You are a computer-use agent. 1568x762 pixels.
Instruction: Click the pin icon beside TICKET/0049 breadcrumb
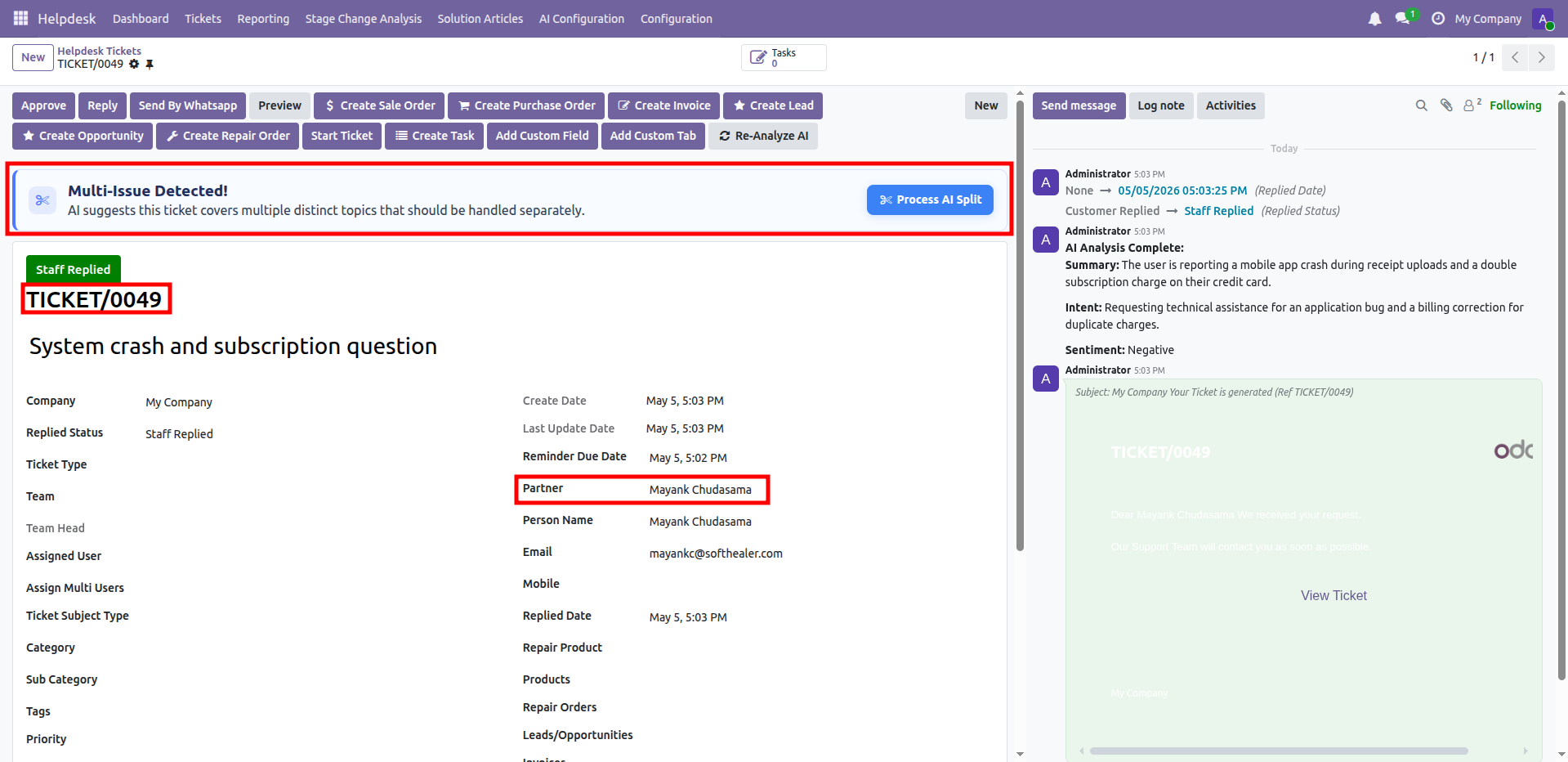150,64
